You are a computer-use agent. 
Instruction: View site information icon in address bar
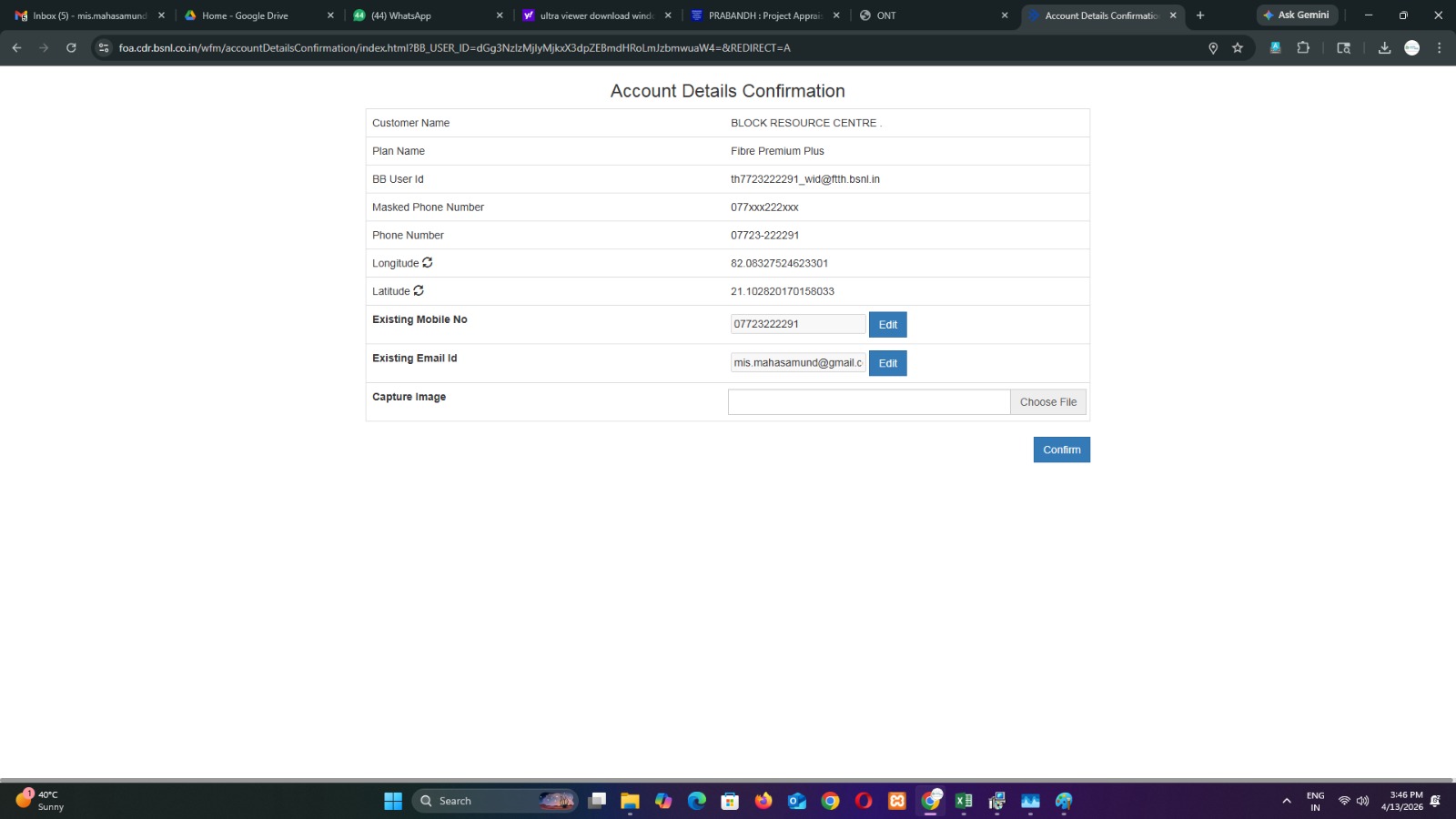coord(104,48)
